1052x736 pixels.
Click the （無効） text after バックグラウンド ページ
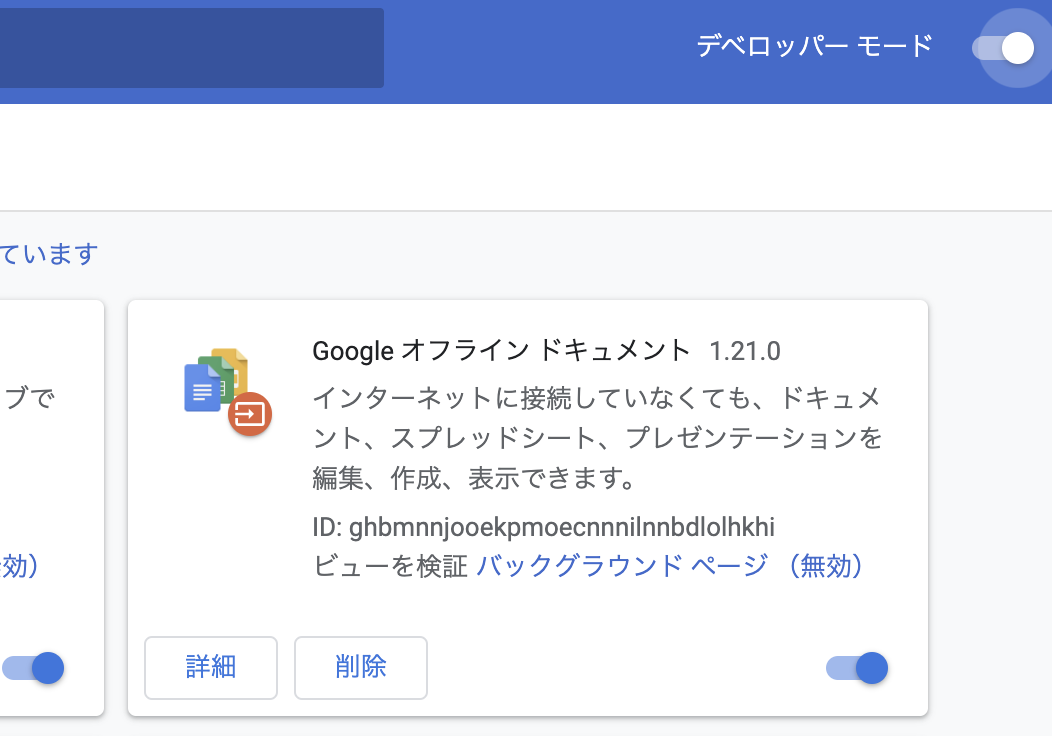(825, 566)
